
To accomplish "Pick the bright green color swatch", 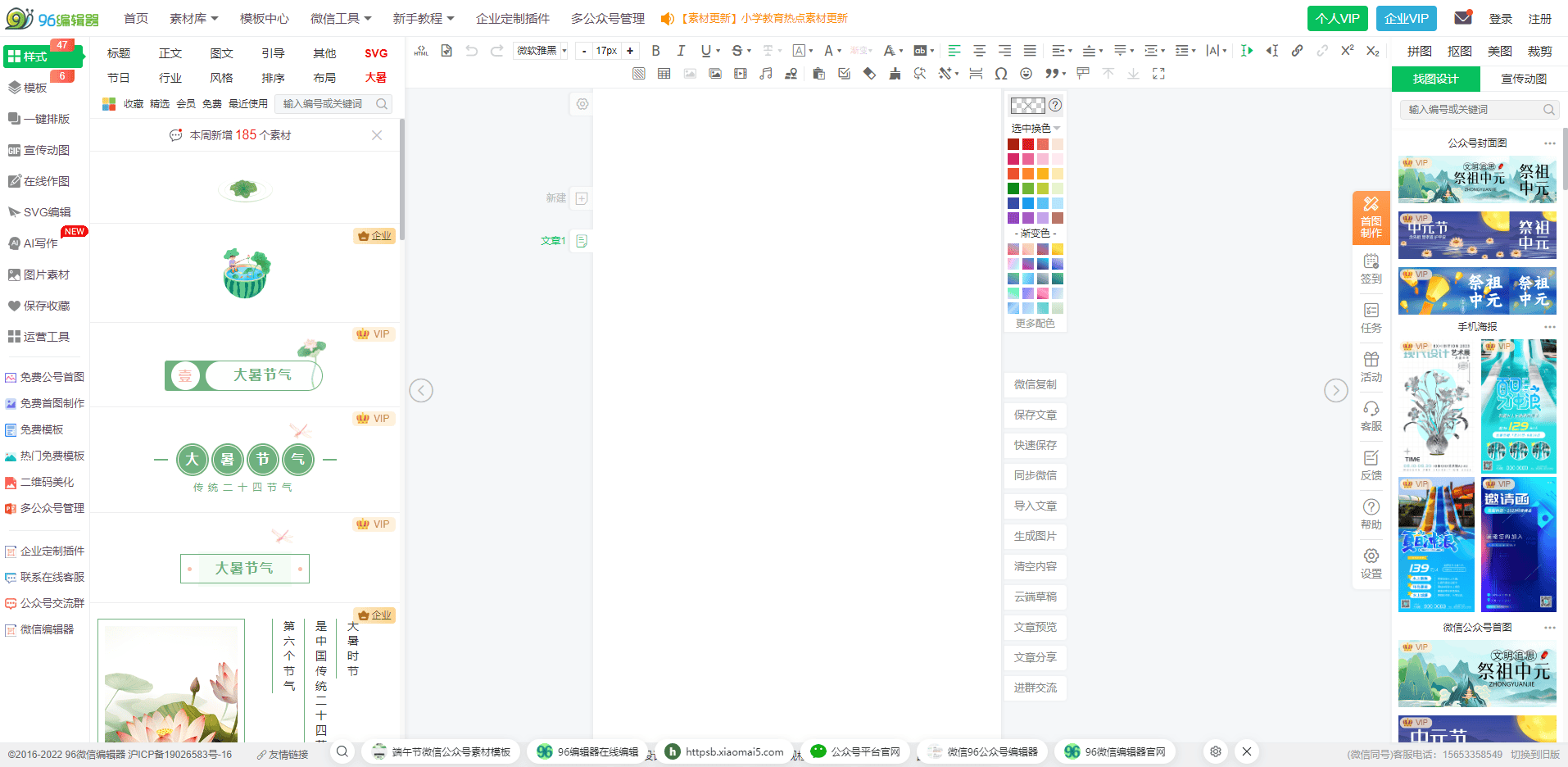I will pos(1028,188).
